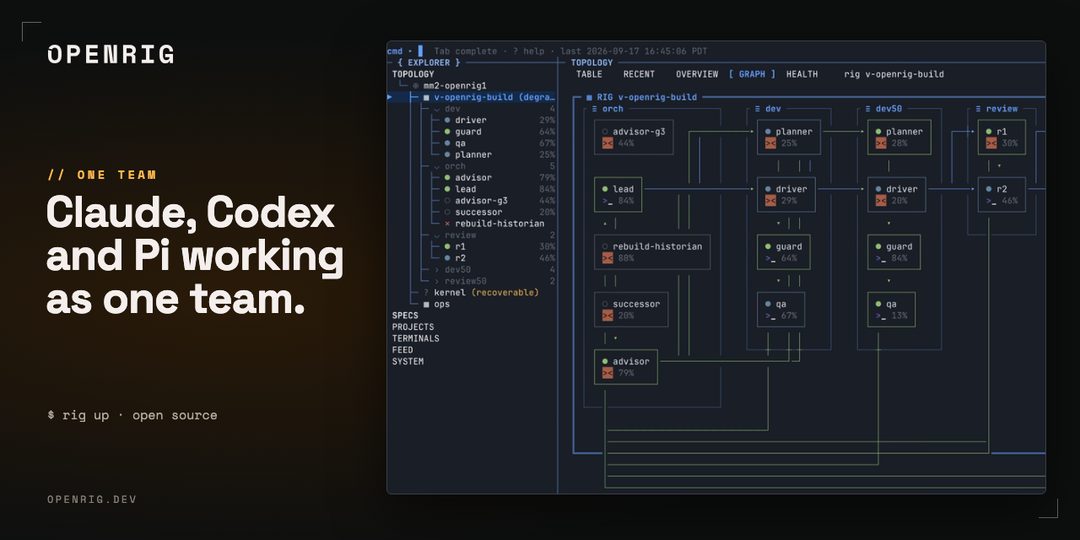Click the green status dot in the lead graph node

tap(604, 189)
